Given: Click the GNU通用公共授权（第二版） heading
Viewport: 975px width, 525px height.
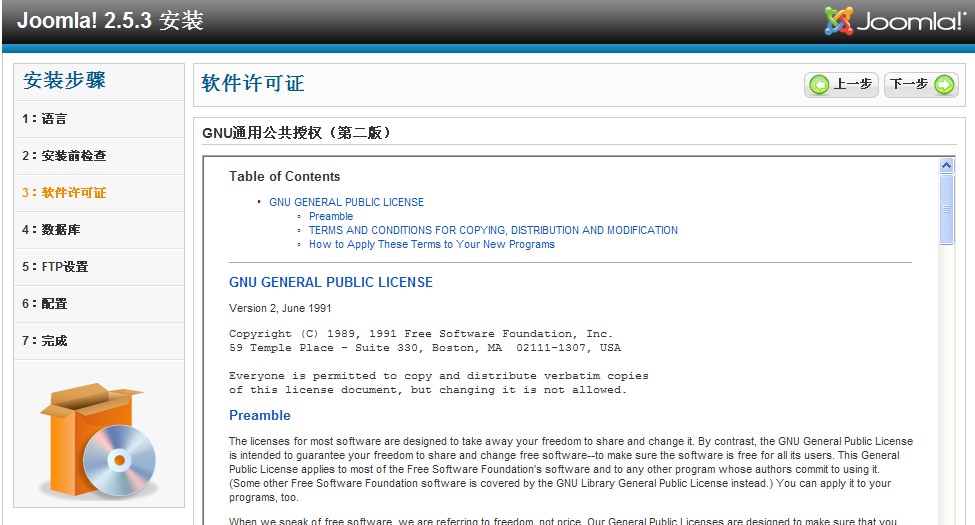Looking at the screenshot, I should 297,132.
